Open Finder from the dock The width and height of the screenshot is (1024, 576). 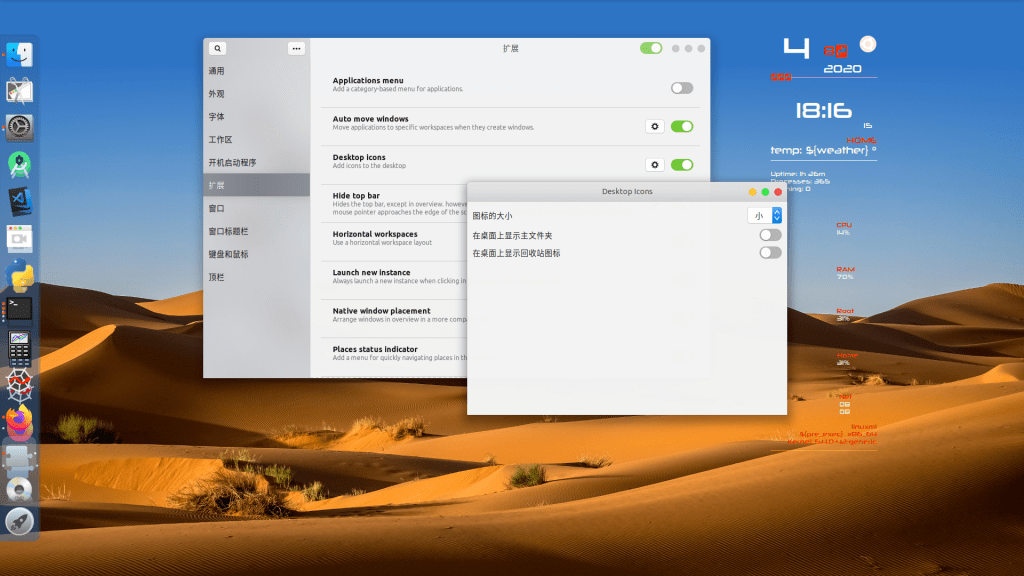coord(19,55)
